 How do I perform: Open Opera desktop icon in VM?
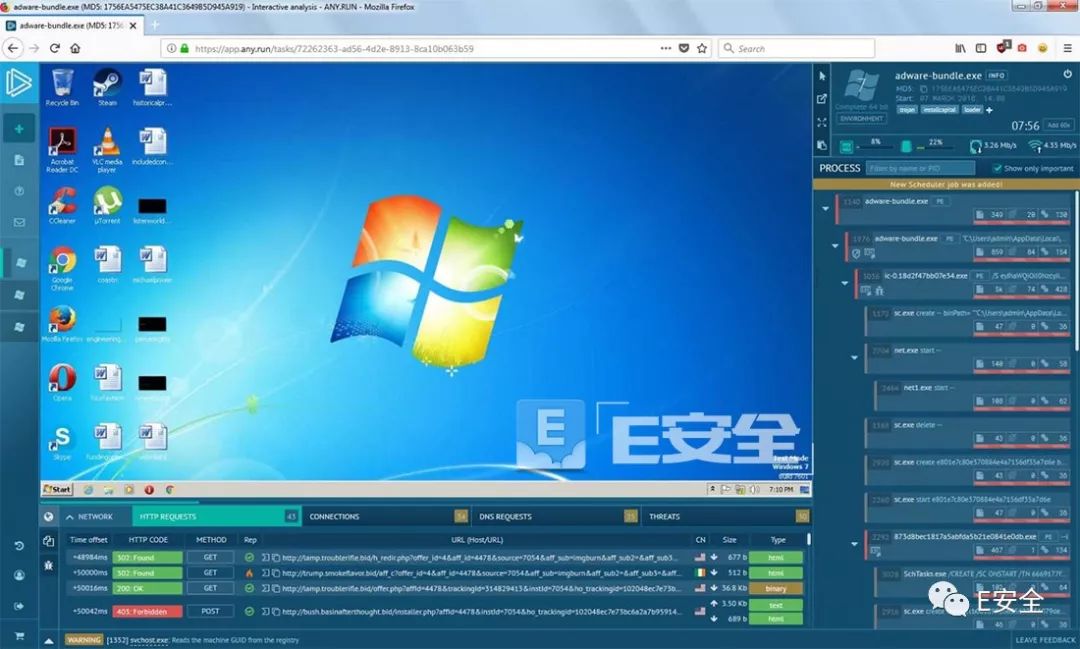[62, 383]
